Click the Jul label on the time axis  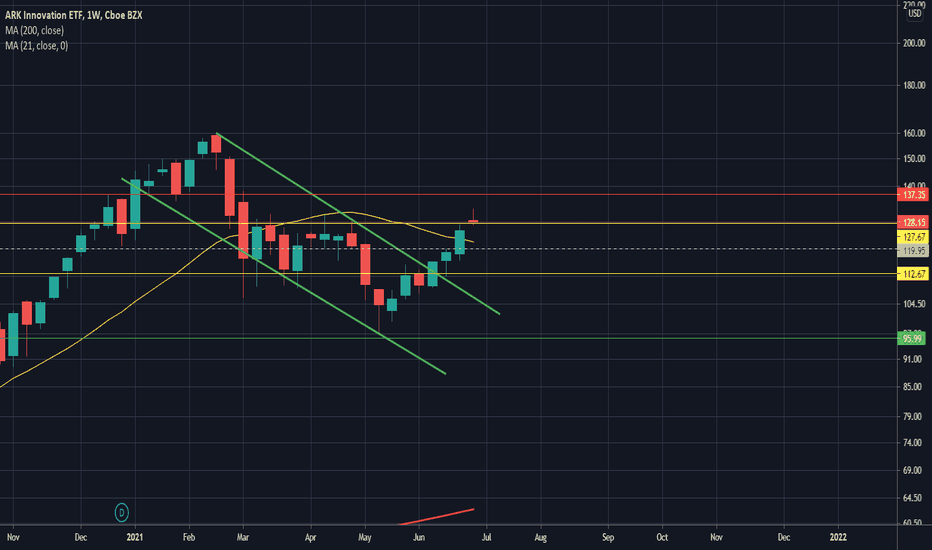[487, 538]
